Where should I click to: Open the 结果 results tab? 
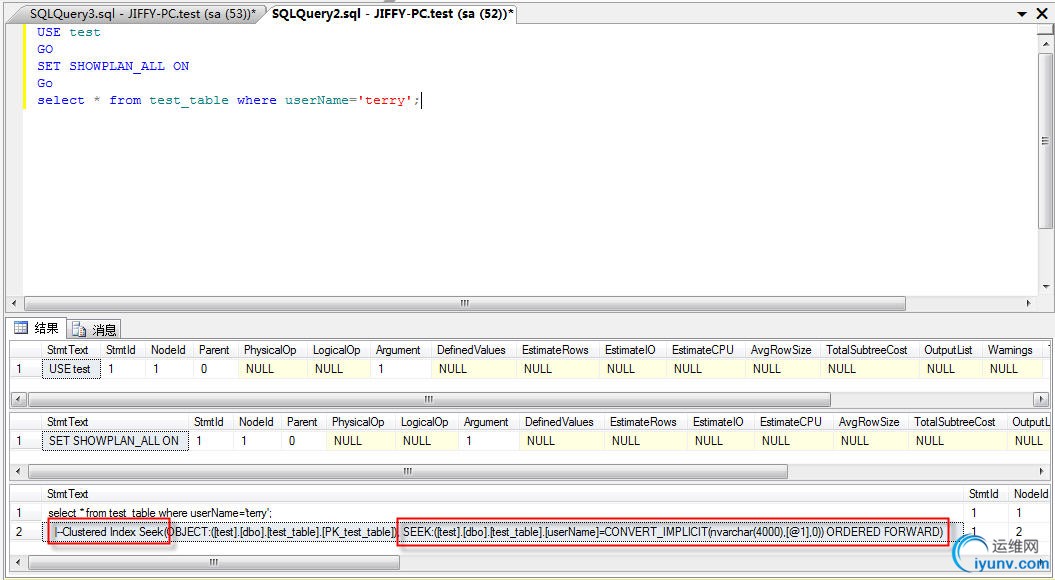point(38,328)
